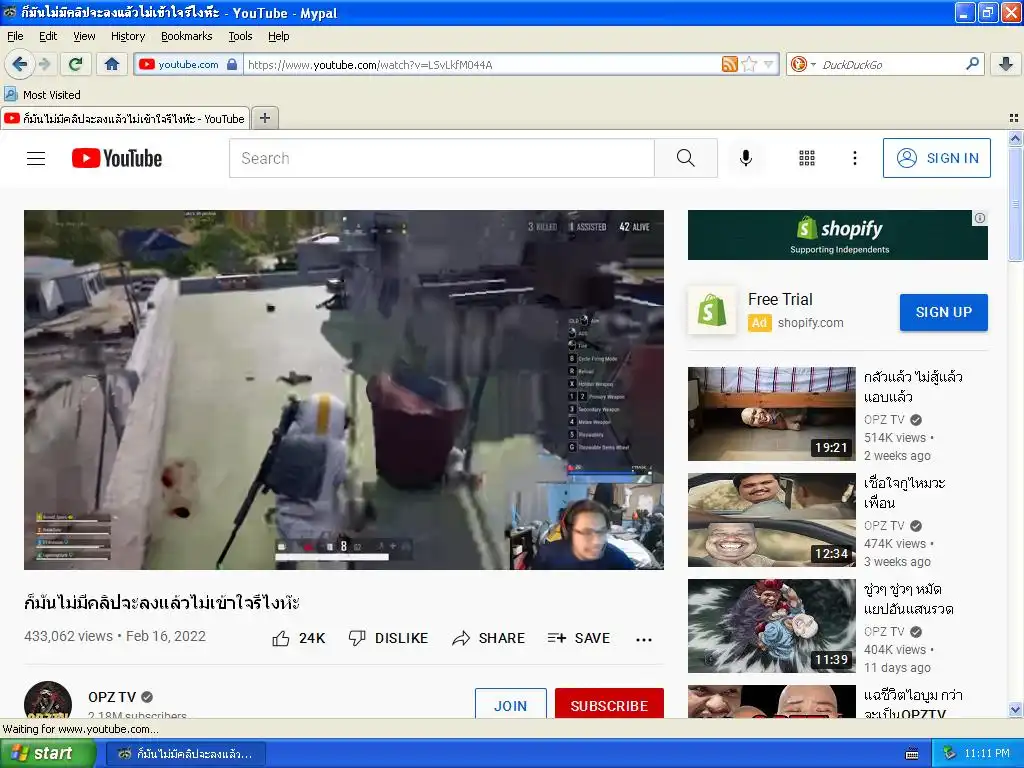Click the ad info icon on Shopify banner

[980, 218]
